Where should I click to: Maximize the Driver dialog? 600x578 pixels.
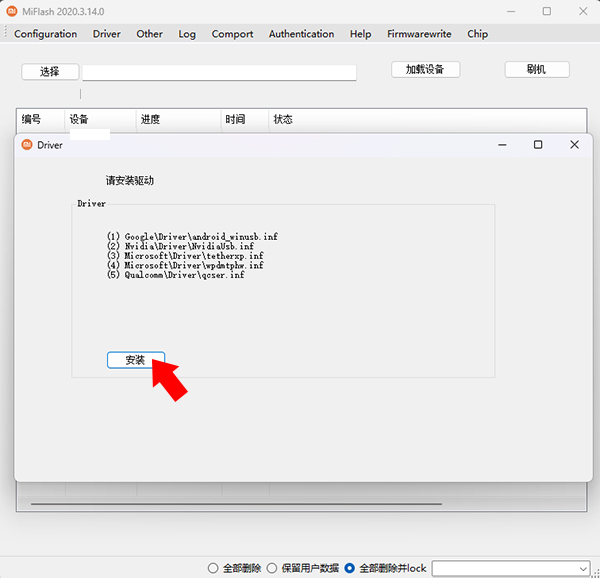coord(538,145)
